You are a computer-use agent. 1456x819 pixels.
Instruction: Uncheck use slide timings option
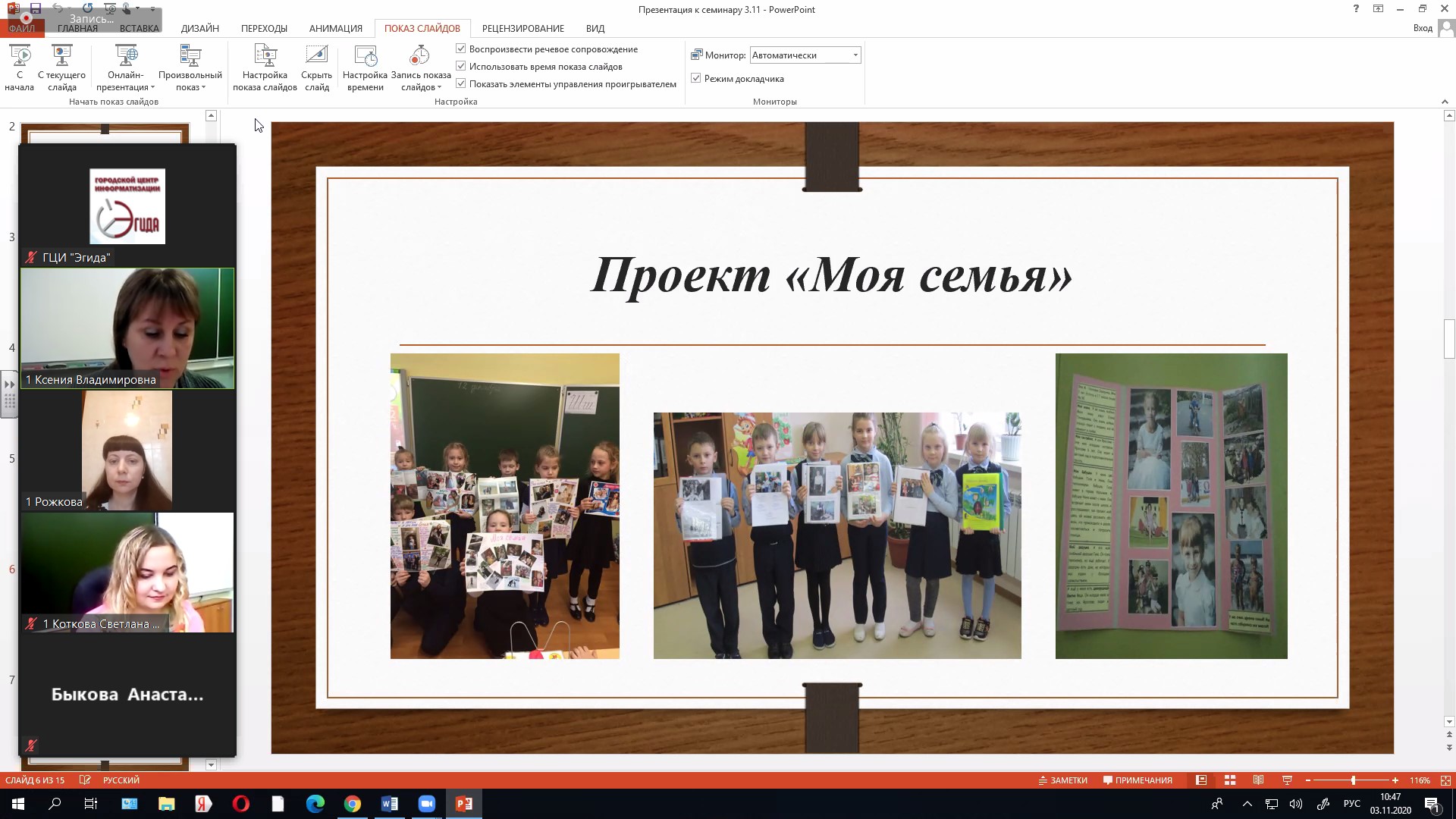461,66
